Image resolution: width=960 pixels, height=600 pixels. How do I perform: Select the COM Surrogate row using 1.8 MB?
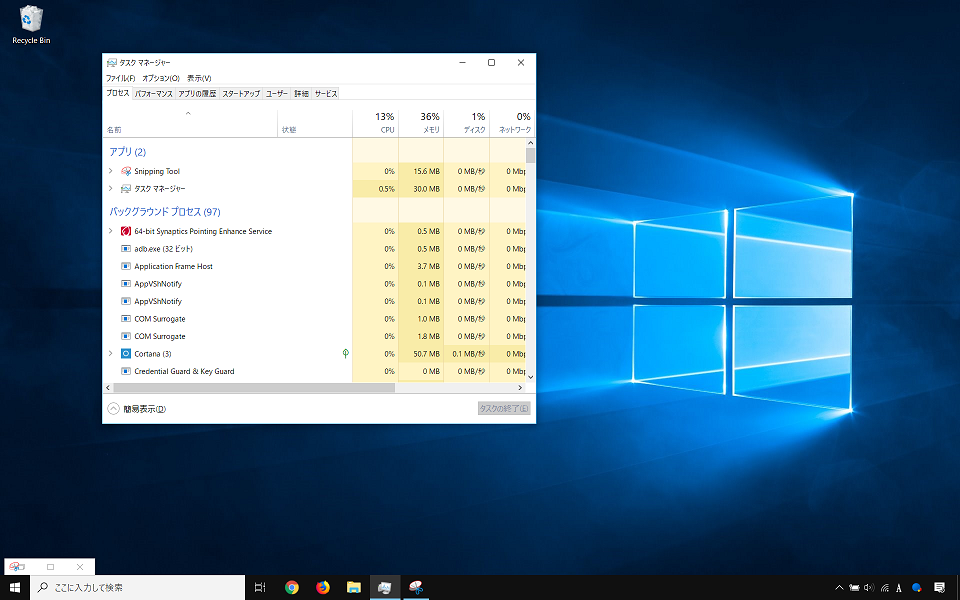314,336
